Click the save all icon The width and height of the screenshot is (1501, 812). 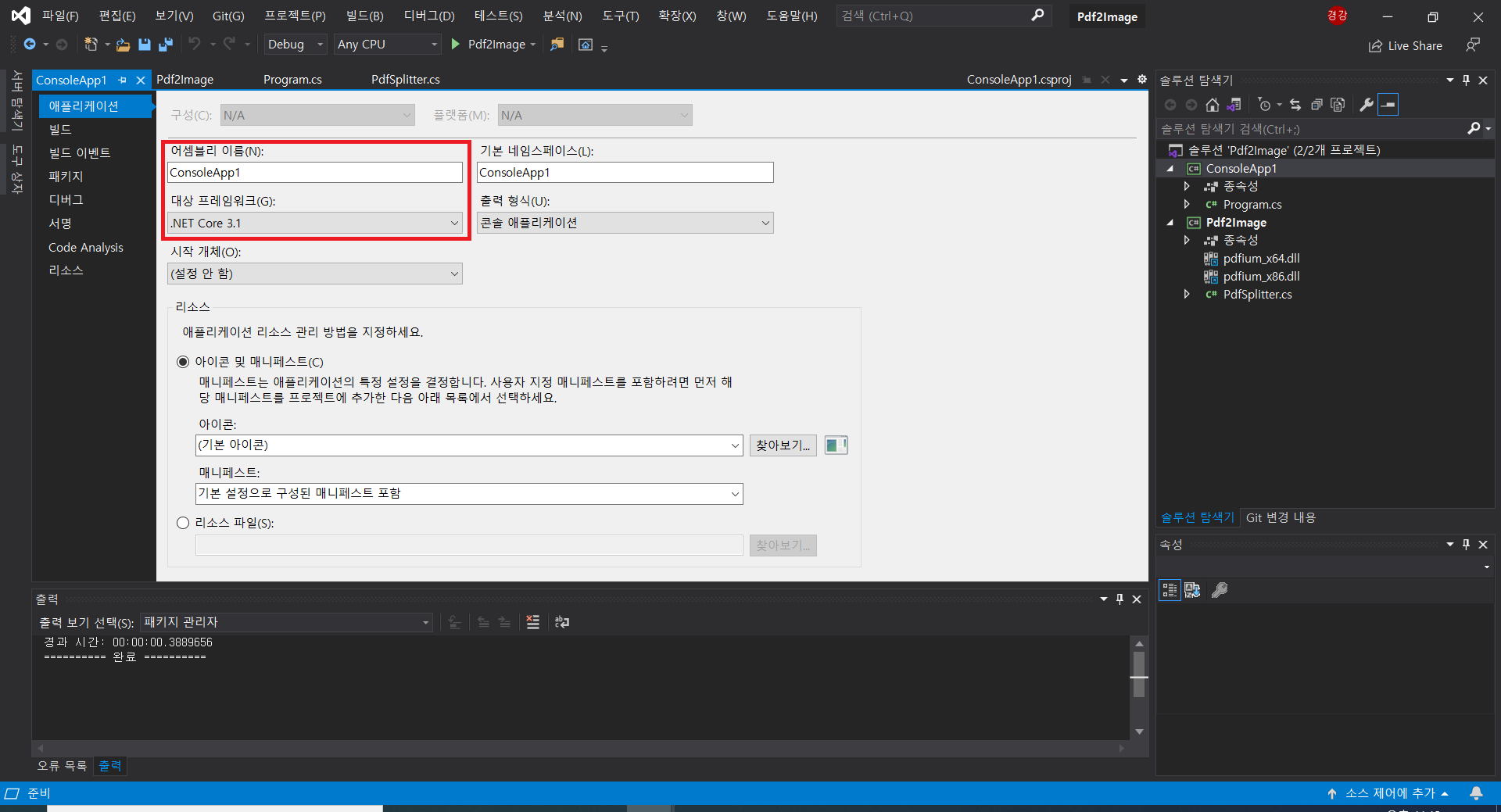click(165, 45)
